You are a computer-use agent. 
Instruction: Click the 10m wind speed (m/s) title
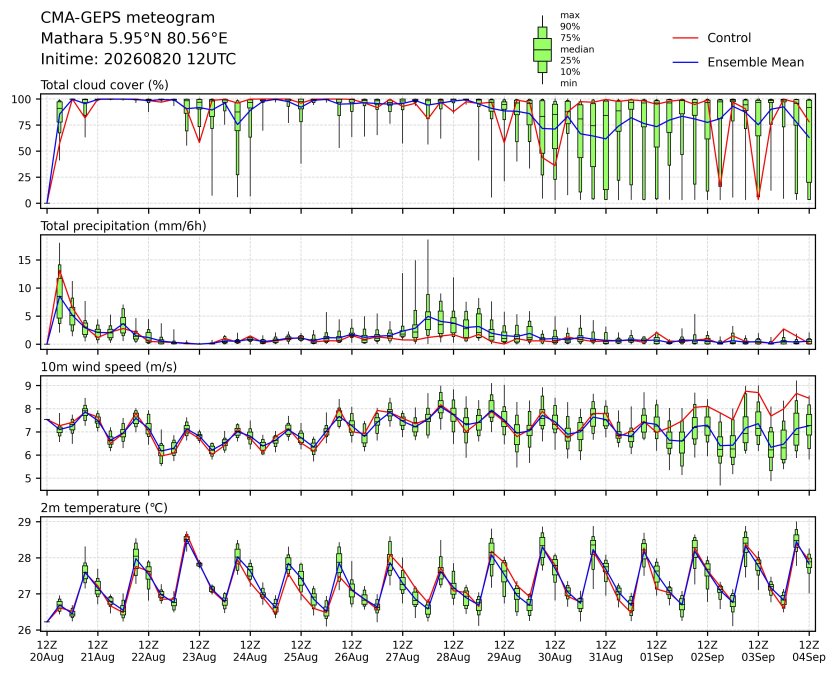(109, 367)
